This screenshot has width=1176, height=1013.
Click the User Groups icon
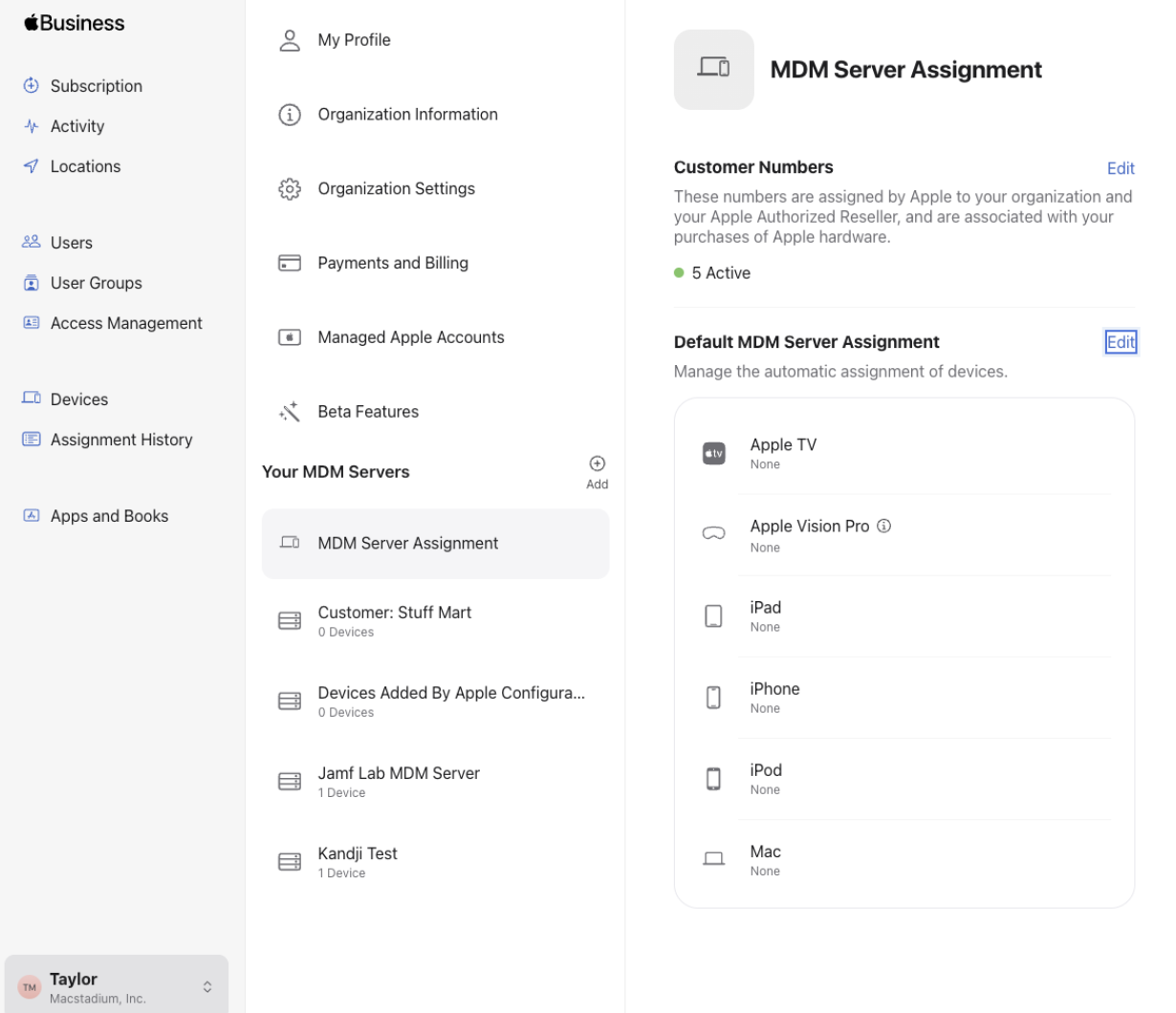point(32,283)
